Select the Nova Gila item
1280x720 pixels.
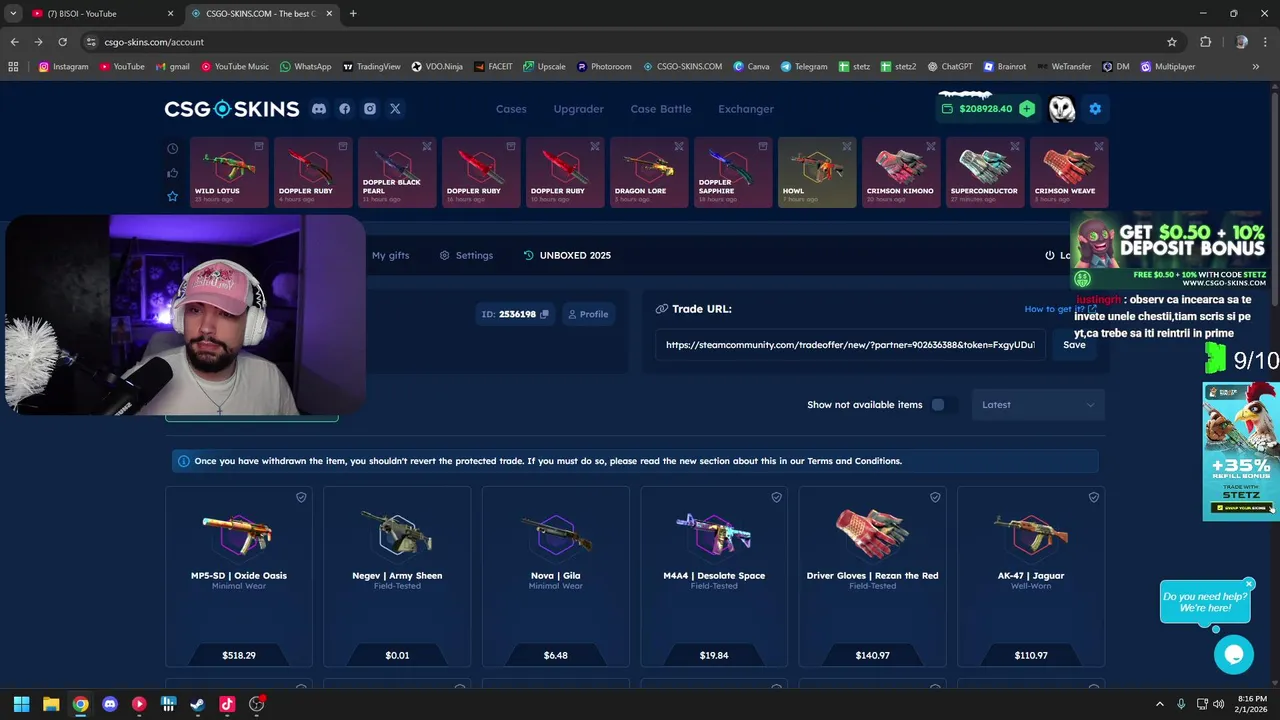coord(556,576)
